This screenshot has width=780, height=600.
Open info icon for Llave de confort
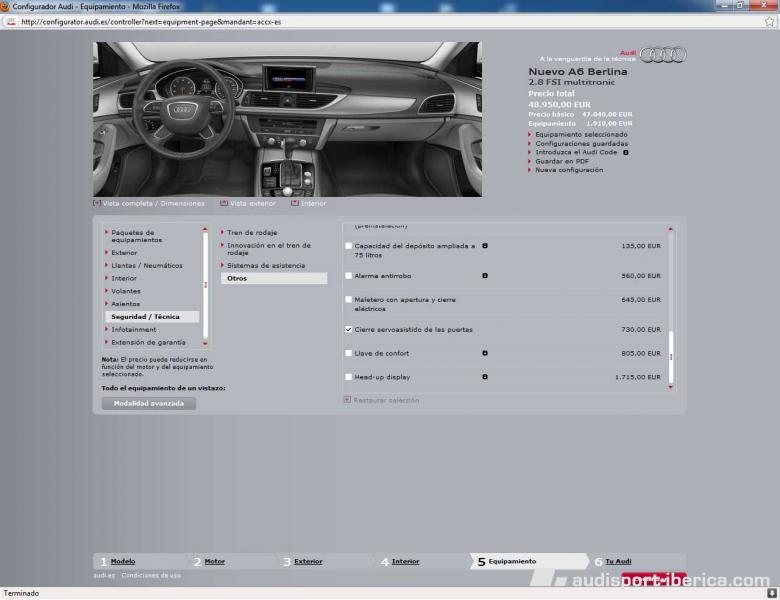(x=485, y=353)
